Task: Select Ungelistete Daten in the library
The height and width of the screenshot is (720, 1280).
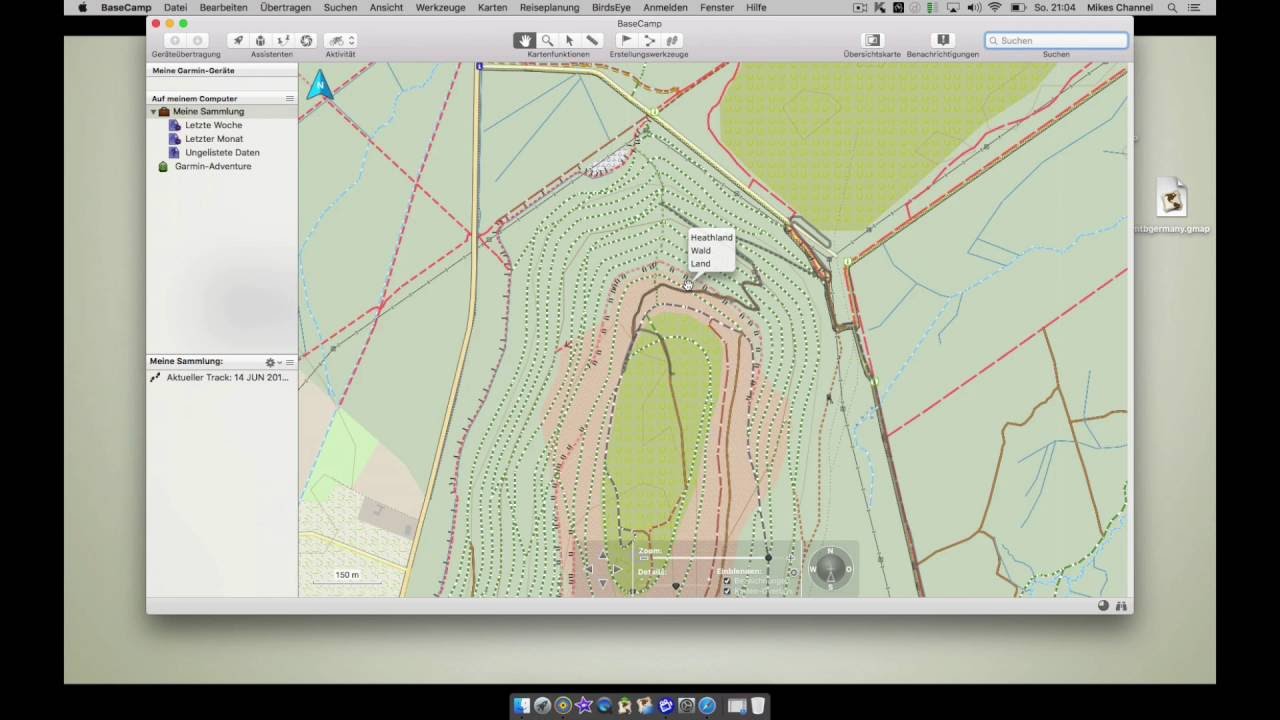Action: 222,153
